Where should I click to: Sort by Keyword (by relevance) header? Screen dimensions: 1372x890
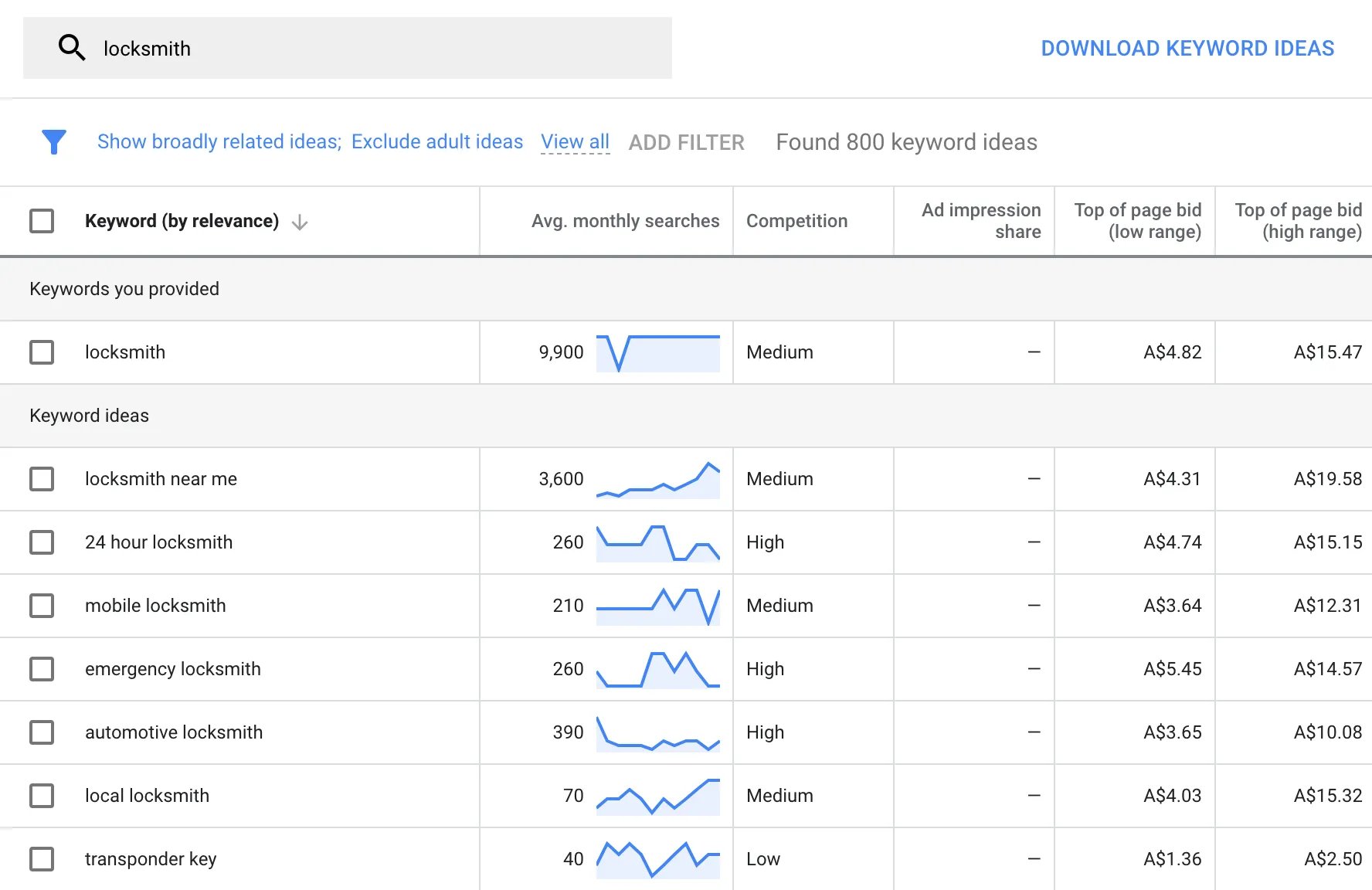coord(182,221)
